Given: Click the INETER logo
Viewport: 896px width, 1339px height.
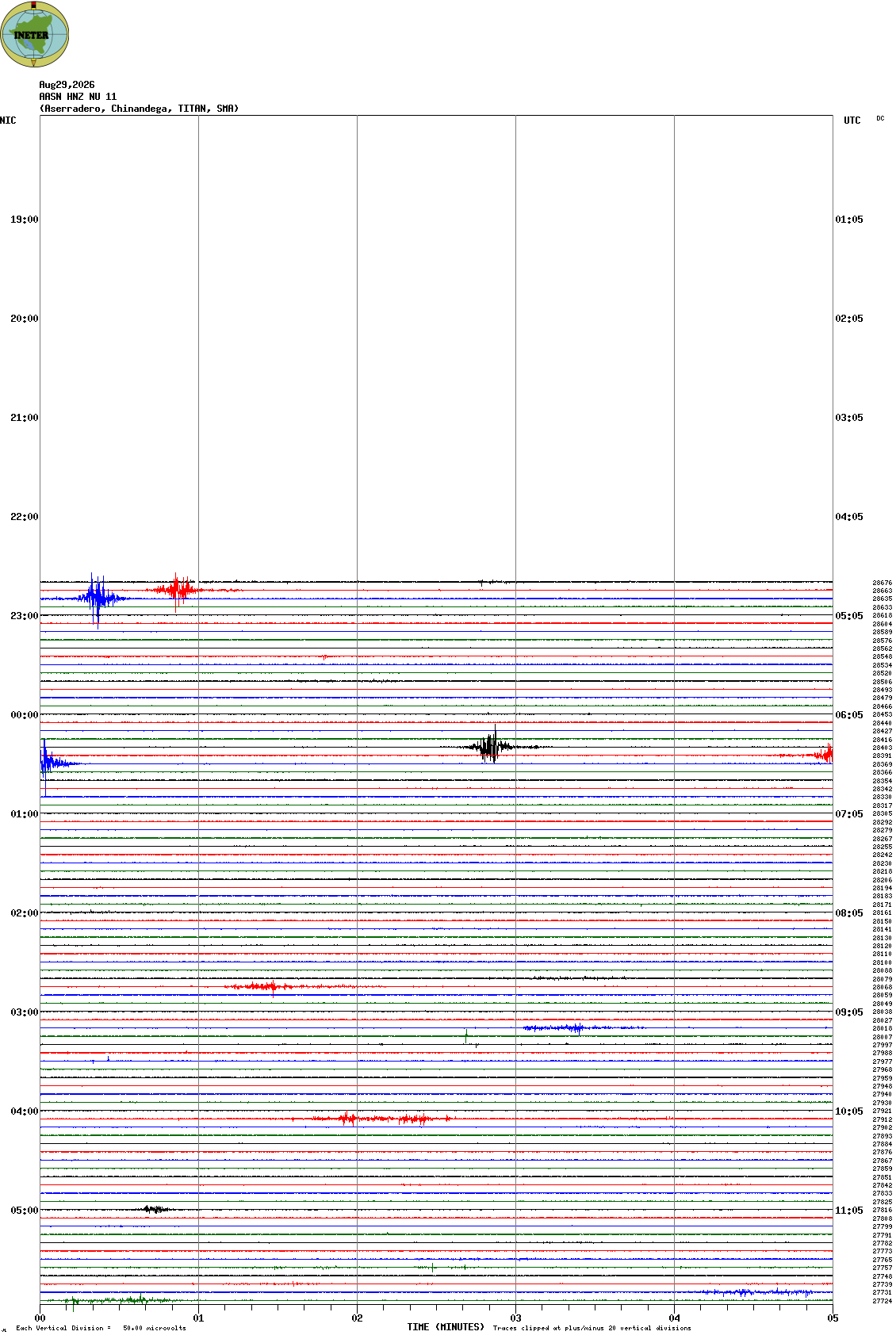Looking at the screenshot, I should click(34, 34).
